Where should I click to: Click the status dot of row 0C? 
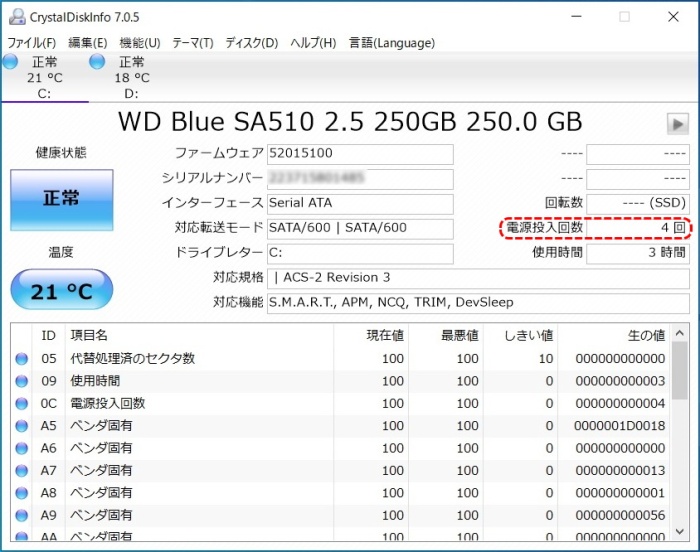pos(21,403)
